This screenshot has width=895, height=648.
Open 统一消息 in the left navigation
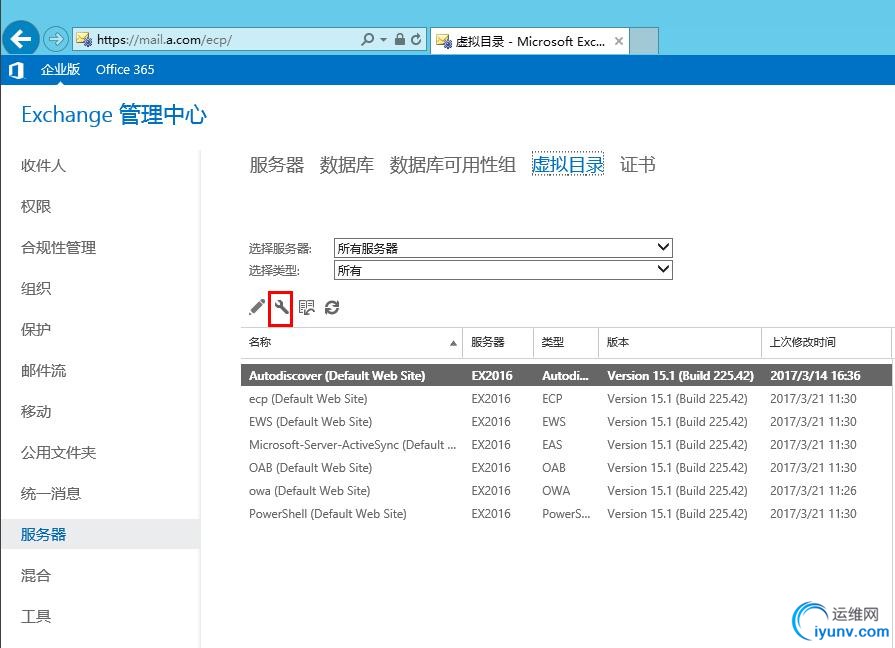tap(51, 493)
